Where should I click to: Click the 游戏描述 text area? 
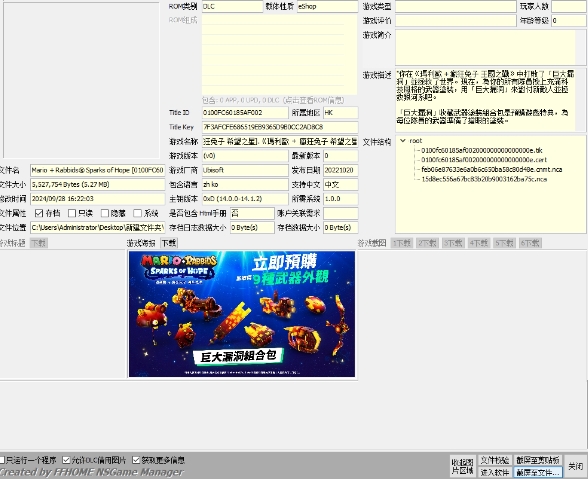(490, 100)
